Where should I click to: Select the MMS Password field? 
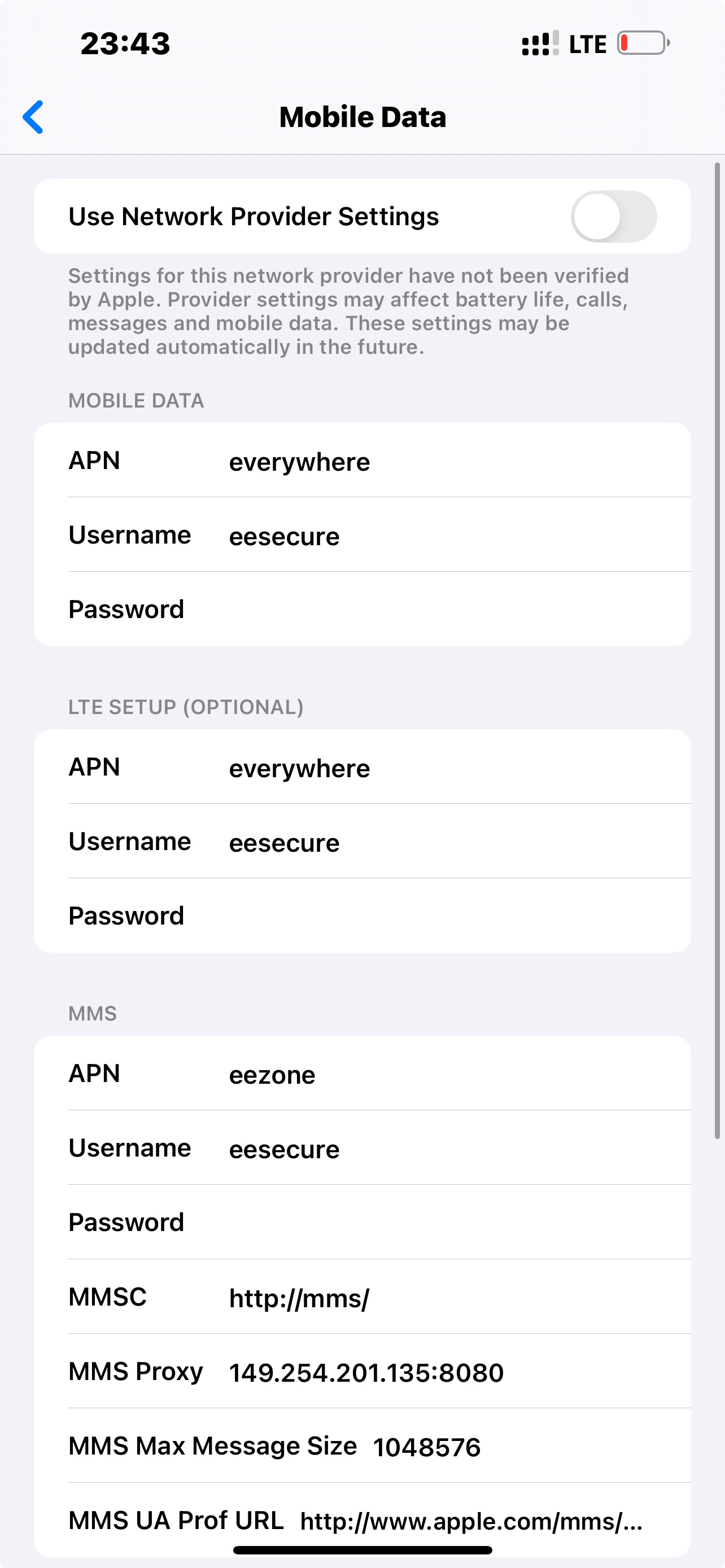tap(362, 1222)
